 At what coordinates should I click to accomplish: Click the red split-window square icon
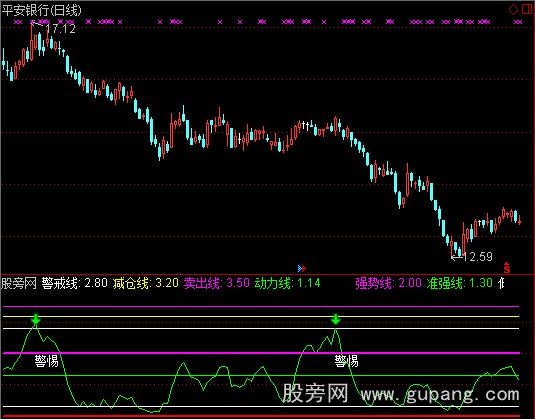(526, 9)
